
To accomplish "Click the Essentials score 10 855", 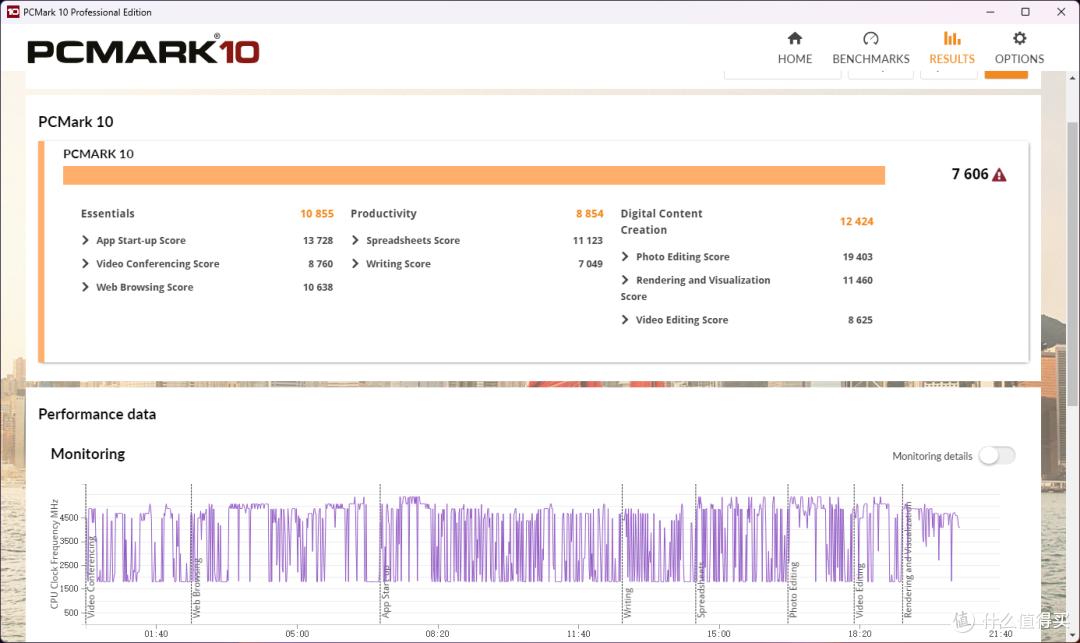I will 317,214.
